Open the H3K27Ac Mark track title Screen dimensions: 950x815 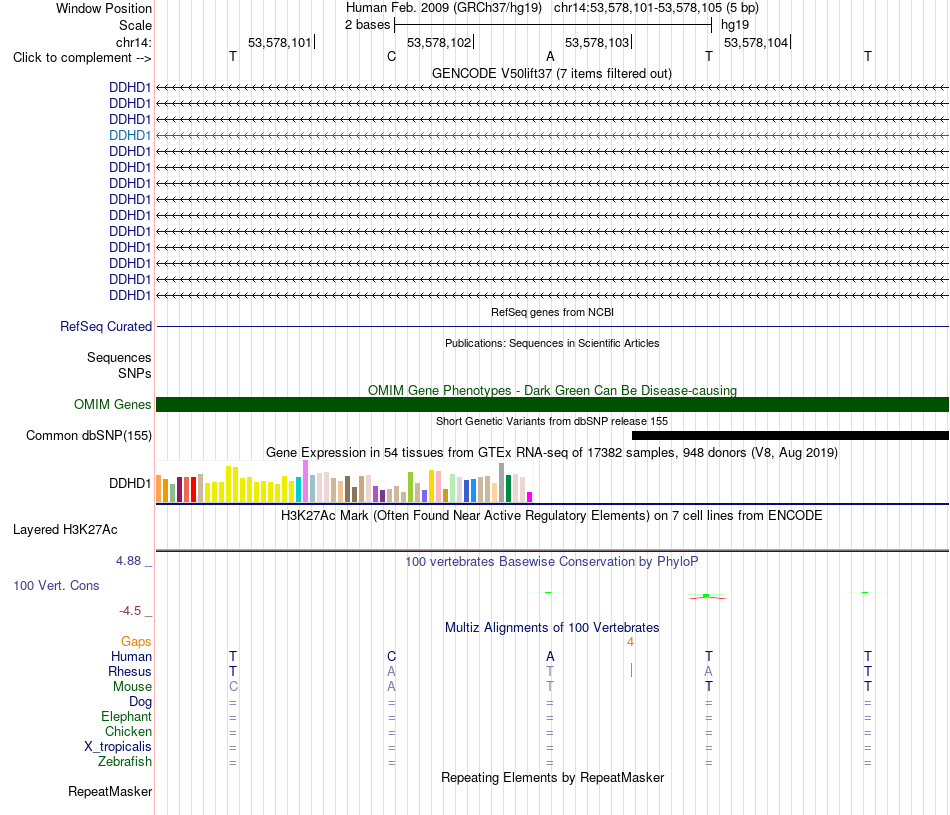(x=552, y=516)
